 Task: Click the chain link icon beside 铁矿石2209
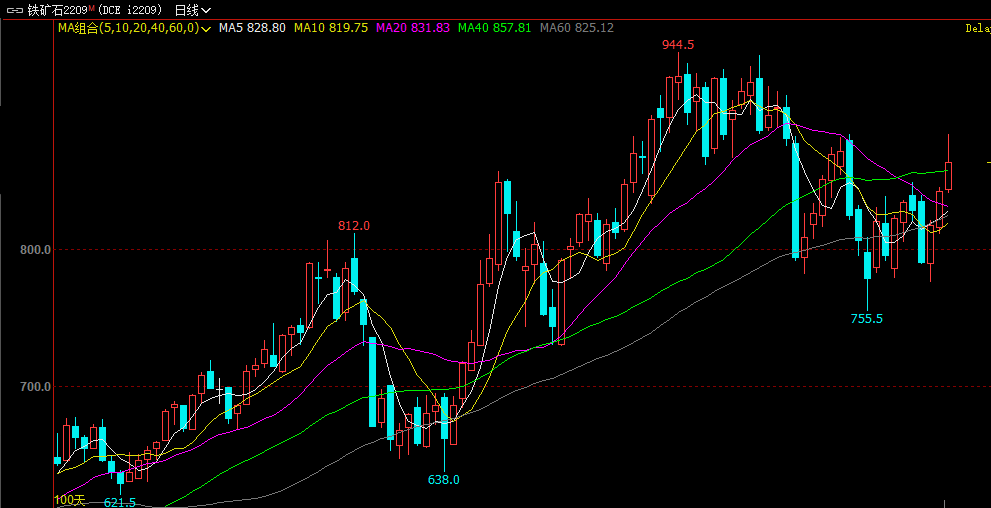click(15, 10)
